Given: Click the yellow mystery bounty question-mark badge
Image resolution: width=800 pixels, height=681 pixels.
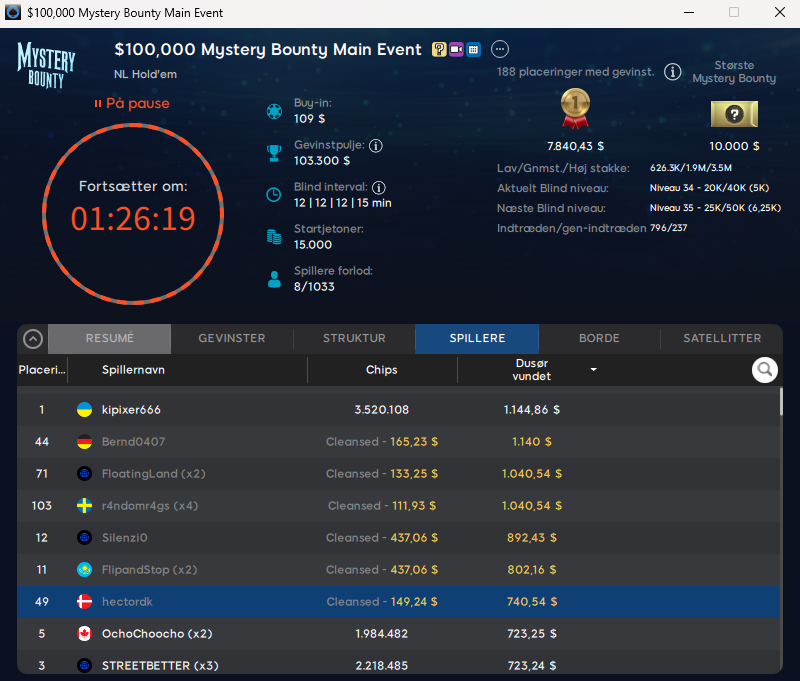Looking at the screenshot, I should pos(439,49).
